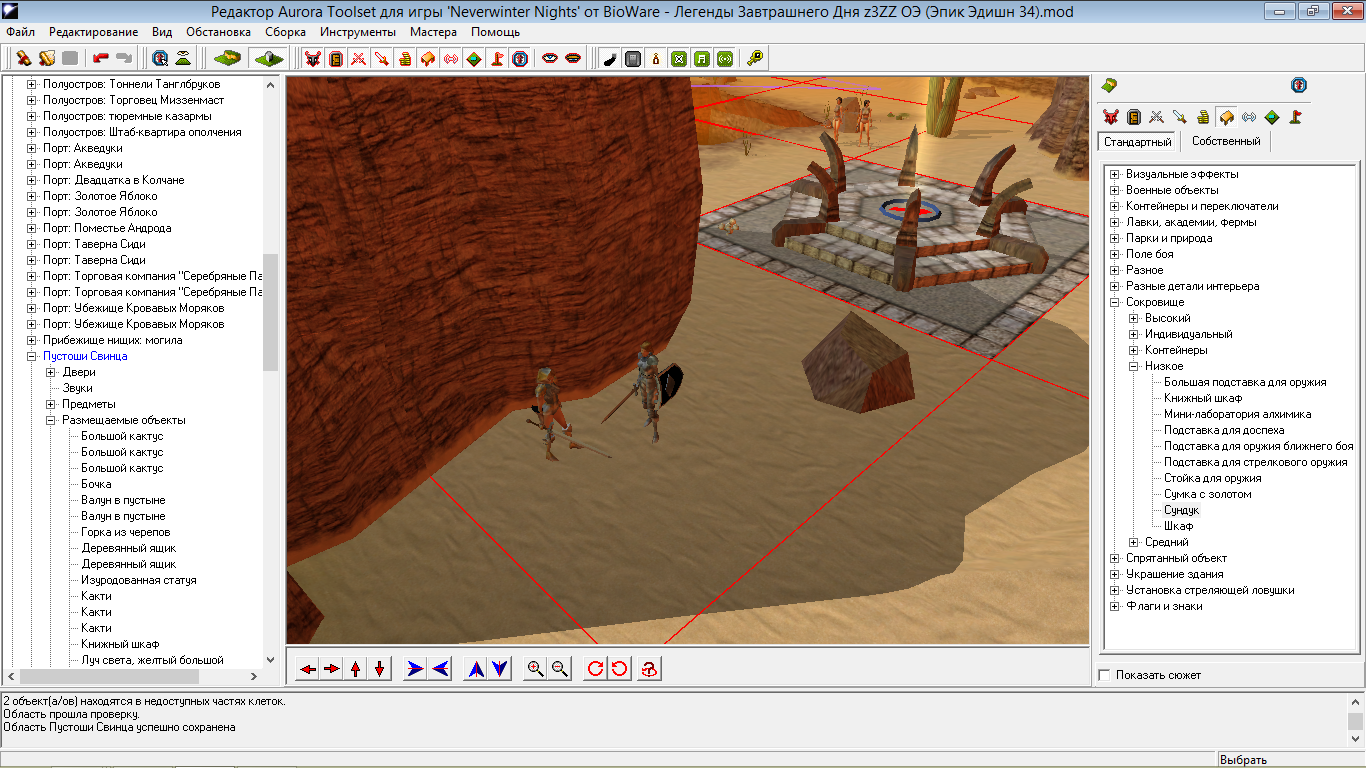Image resolution: width=1366 pixels, height=768 pixels.
Task: Click the down arrow of left tree scrollbar
Action: pyautogui.click(x=270, y=660)
